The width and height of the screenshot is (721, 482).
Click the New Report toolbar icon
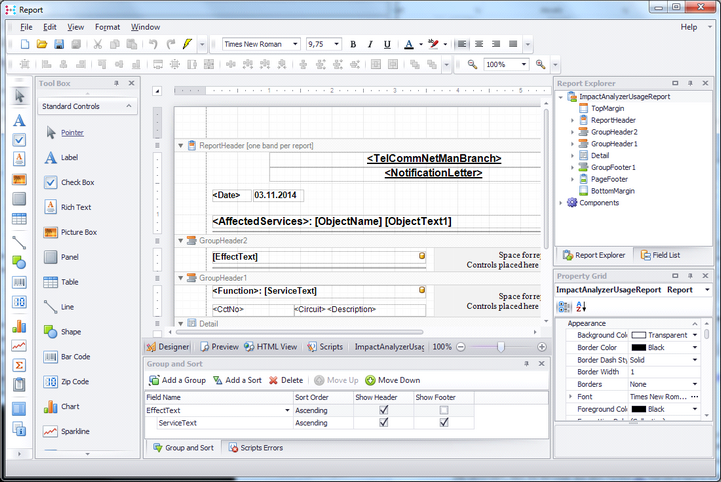(x=25, y=44)
